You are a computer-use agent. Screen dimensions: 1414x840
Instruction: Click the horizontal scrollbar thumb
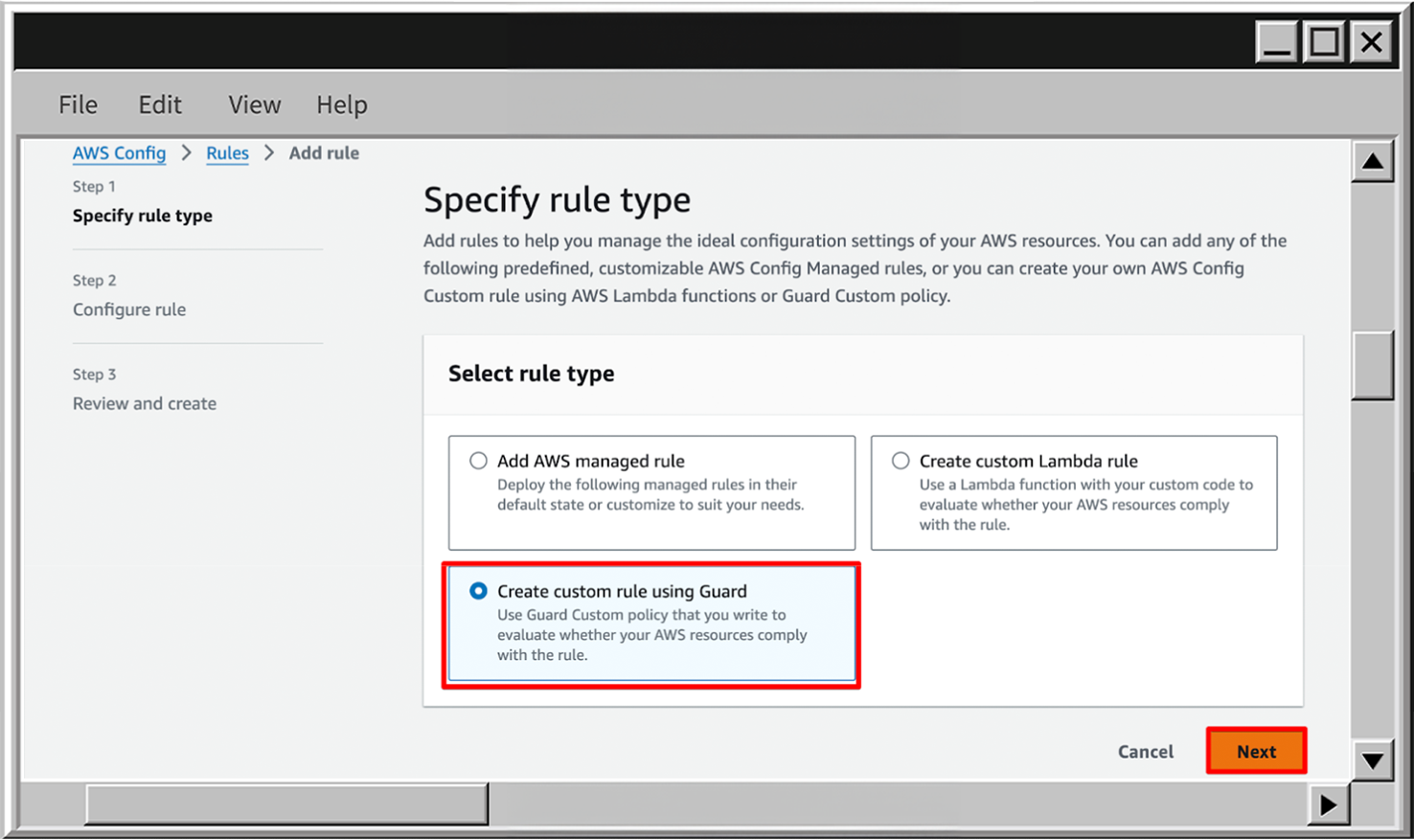pyautogui.click(x=286, y=805)
